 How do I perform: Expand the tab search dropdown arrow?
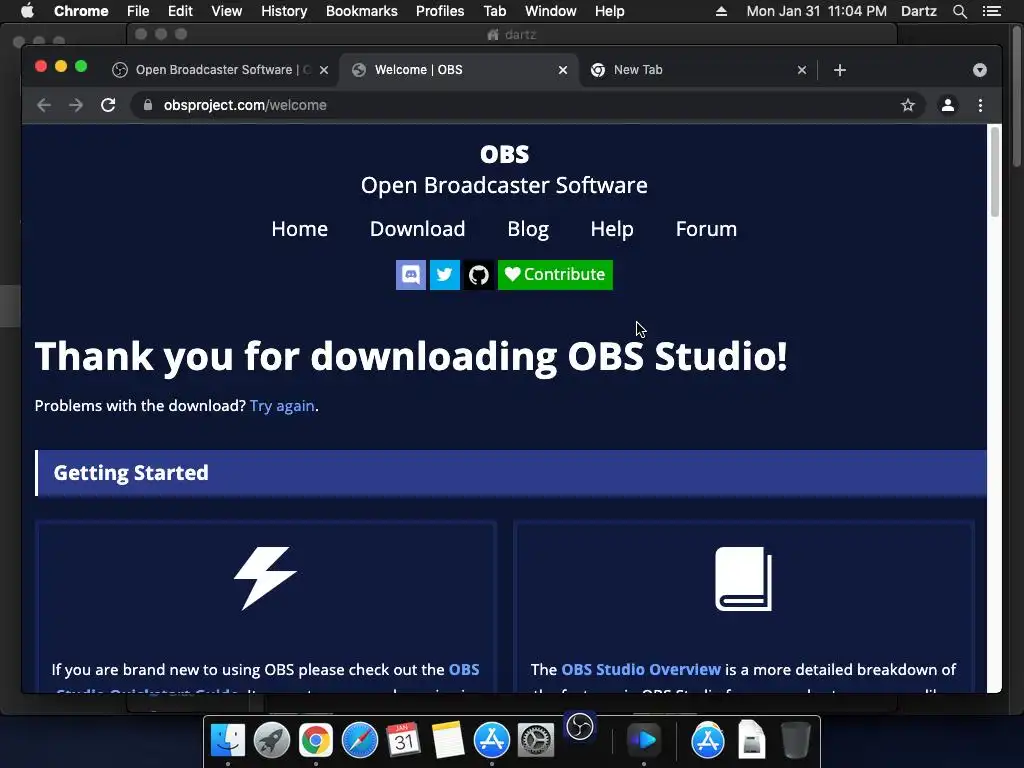[980, 70]
